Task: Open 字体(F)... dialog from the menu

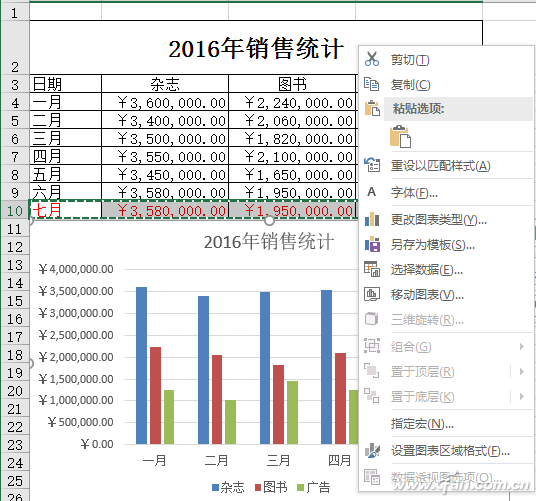Action: coord(414,193)
